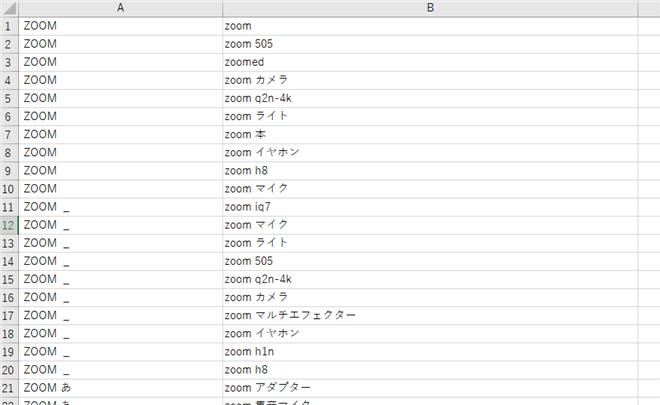This screenshot has height=405, width=660.
Task: Select cell A1 'ZOOM'
Action: click(x=120, y=26)
